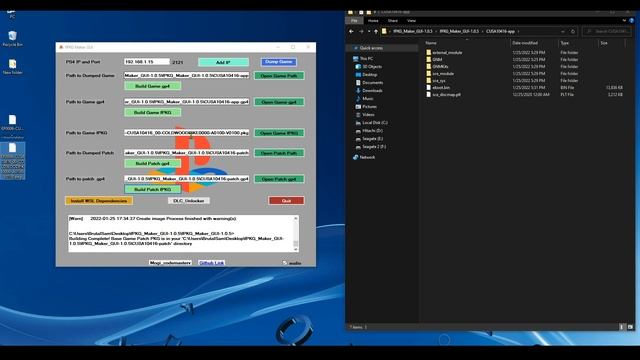Click the PS4 IP address field
This screenshot has width=640, height=360.
coord(147,62)
